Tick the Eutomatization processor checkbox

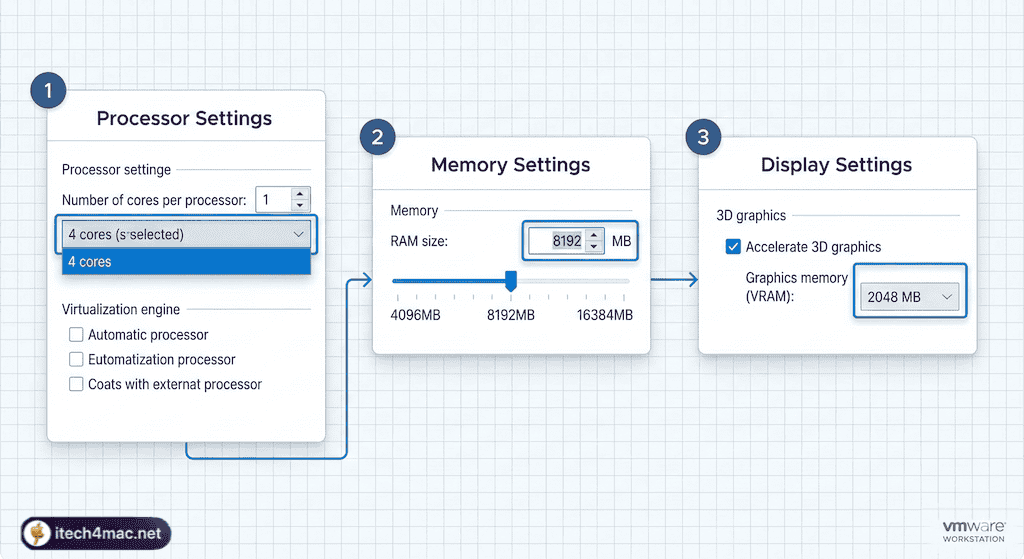[76, 359]
